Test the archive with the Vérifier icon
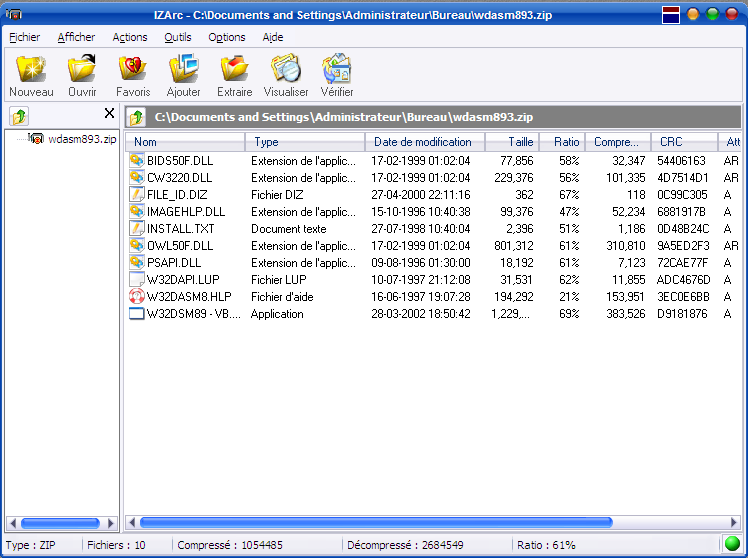748x558 pixels. point(337,69)
